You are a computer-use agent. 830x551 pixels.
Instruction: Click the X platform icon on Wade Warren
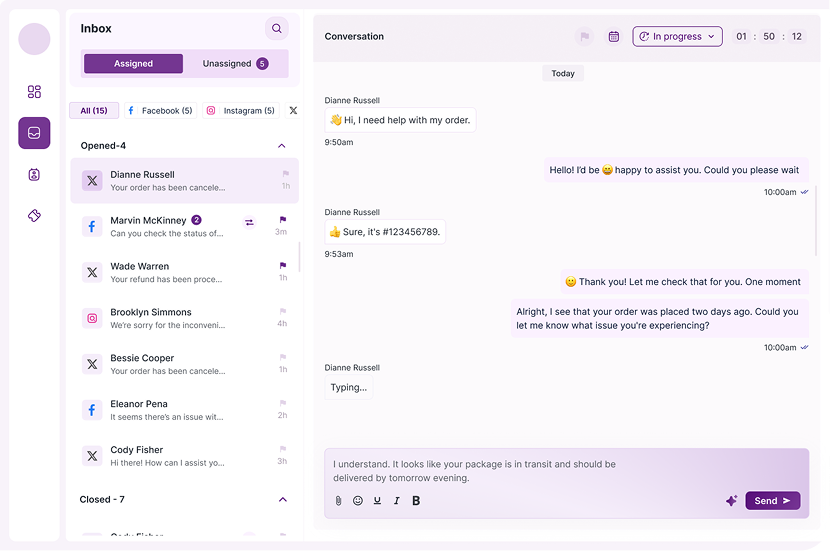coord(92,272)
